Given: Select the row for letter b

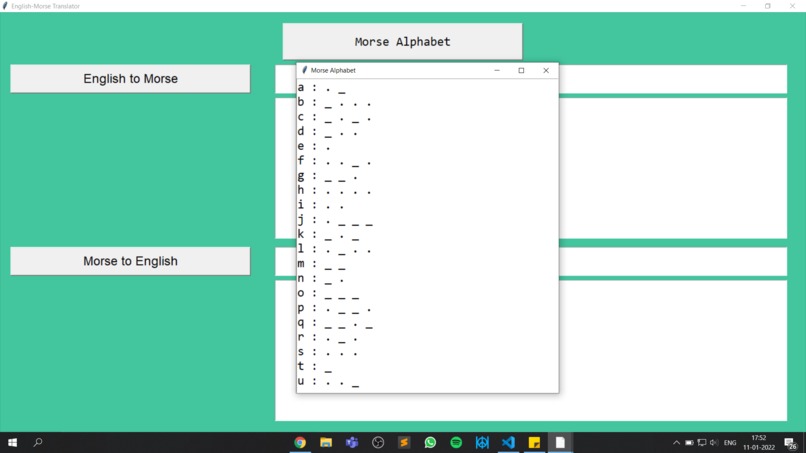Looking at the screenshot, I should [x=334, y=102].
